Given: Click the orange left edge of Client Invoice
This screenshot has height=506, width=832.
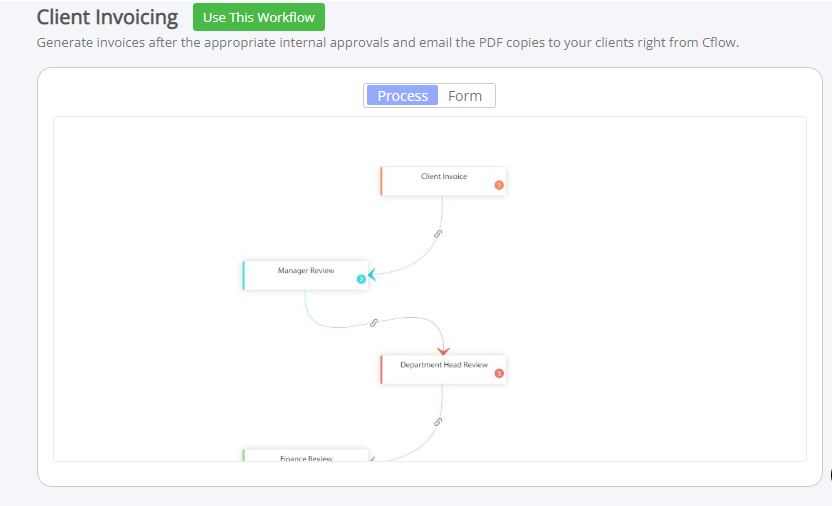Looking at the screenshot, I should pyautogui.click(x=381, y=181).
